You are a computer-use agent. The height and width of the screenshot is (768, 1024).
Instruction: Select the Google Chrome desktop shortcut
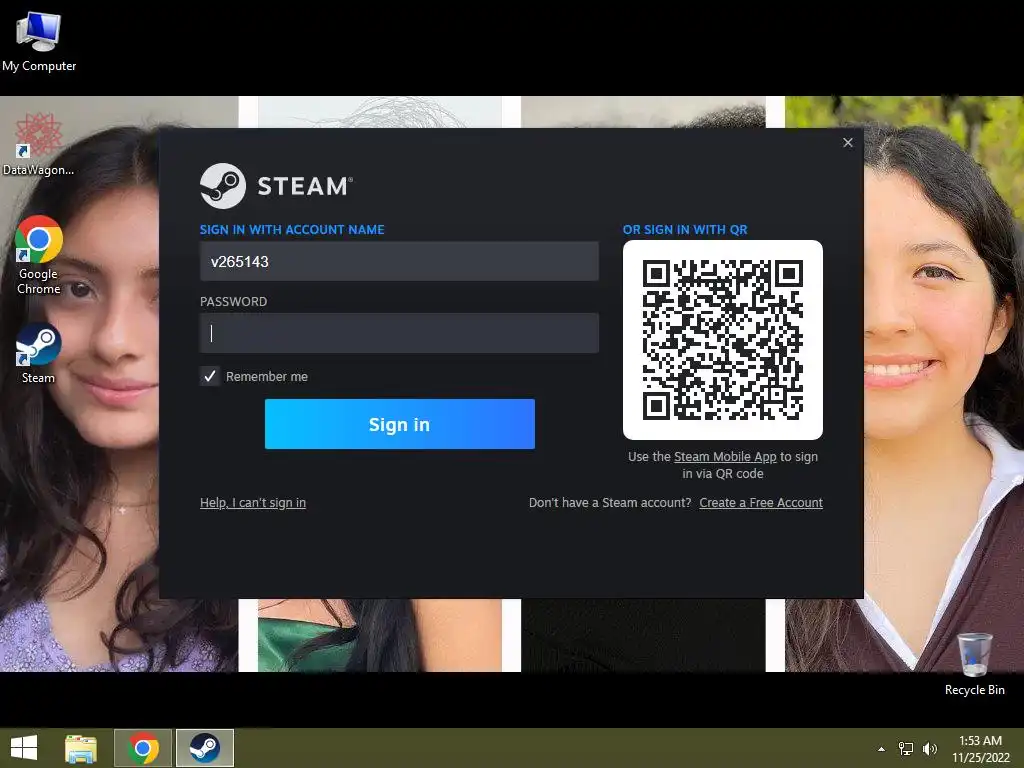[x=39, y=255]
